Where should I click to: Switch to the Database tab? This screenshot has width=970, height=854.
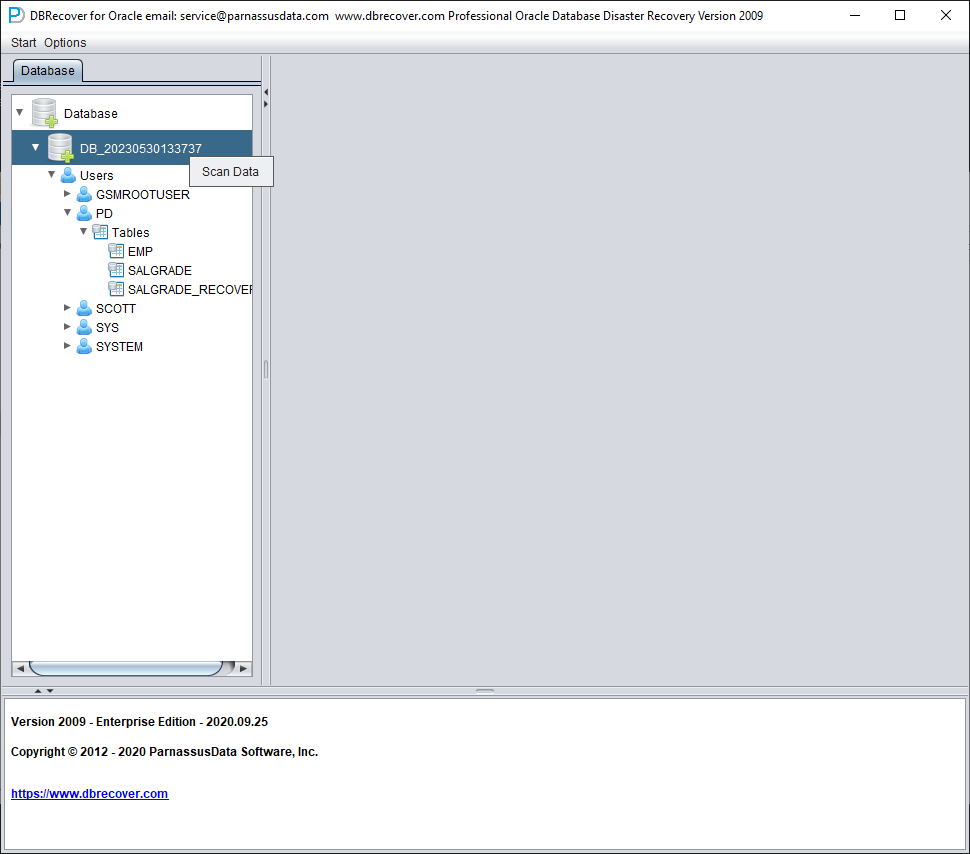click(x=48, y=71)
